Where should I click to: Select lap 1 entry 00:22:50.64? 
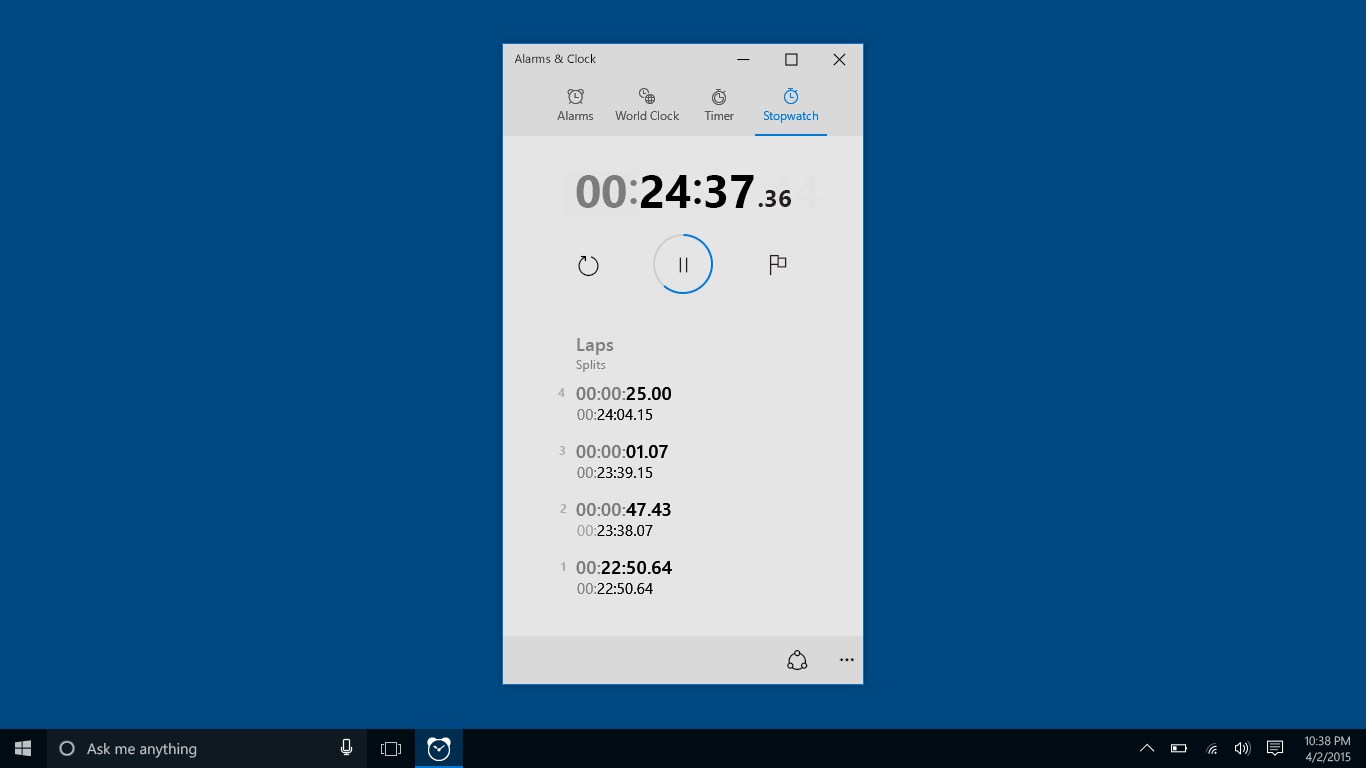tap(623, 568)
